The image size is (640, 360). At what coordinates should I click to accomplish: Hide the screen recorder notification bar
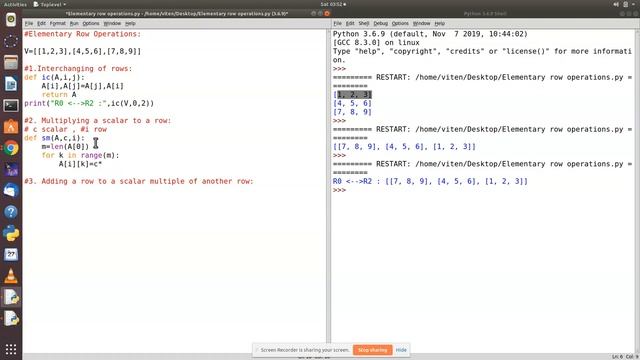(401, 350)
